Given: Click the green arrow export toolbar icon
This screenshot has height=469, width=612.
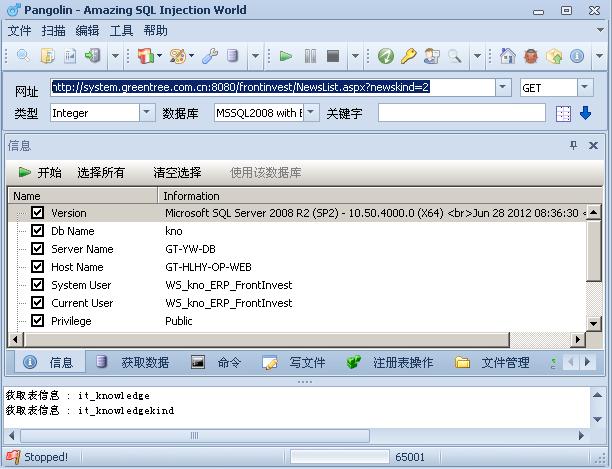Looking at the screenshot, I should click(x=93, y=56).
